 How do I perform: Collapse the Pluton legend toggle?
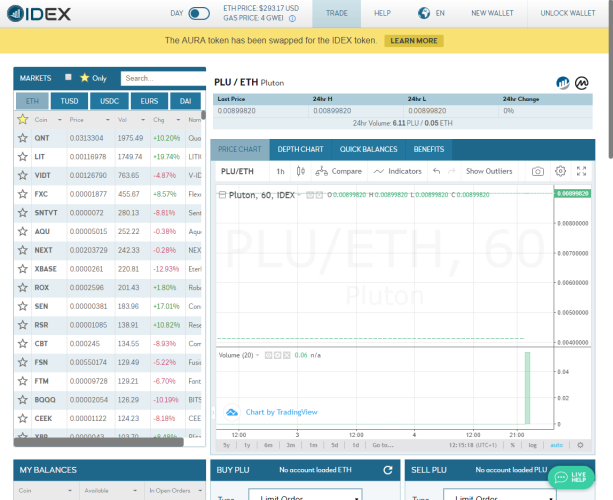222,195
